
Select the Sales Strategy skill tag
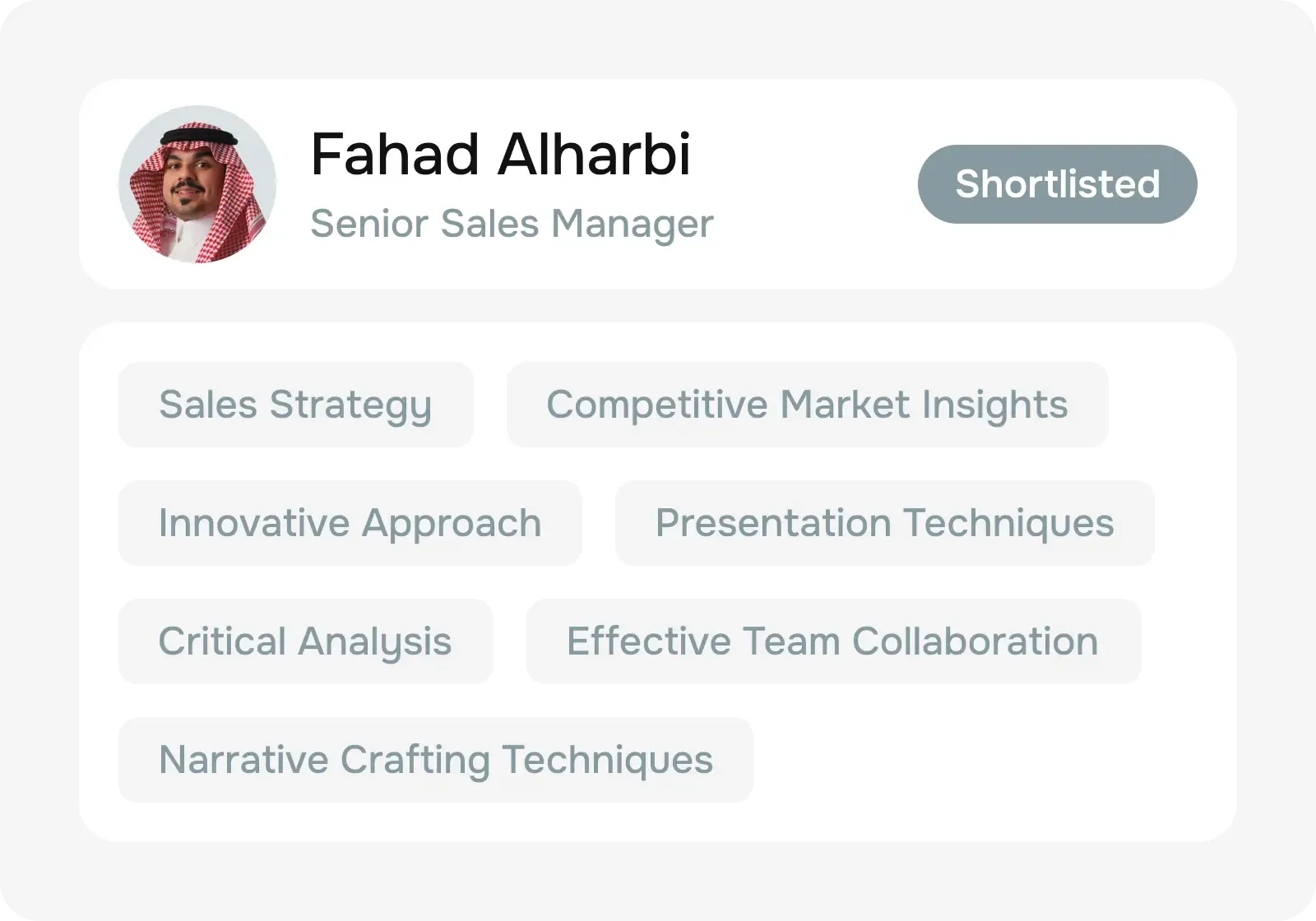295,405
